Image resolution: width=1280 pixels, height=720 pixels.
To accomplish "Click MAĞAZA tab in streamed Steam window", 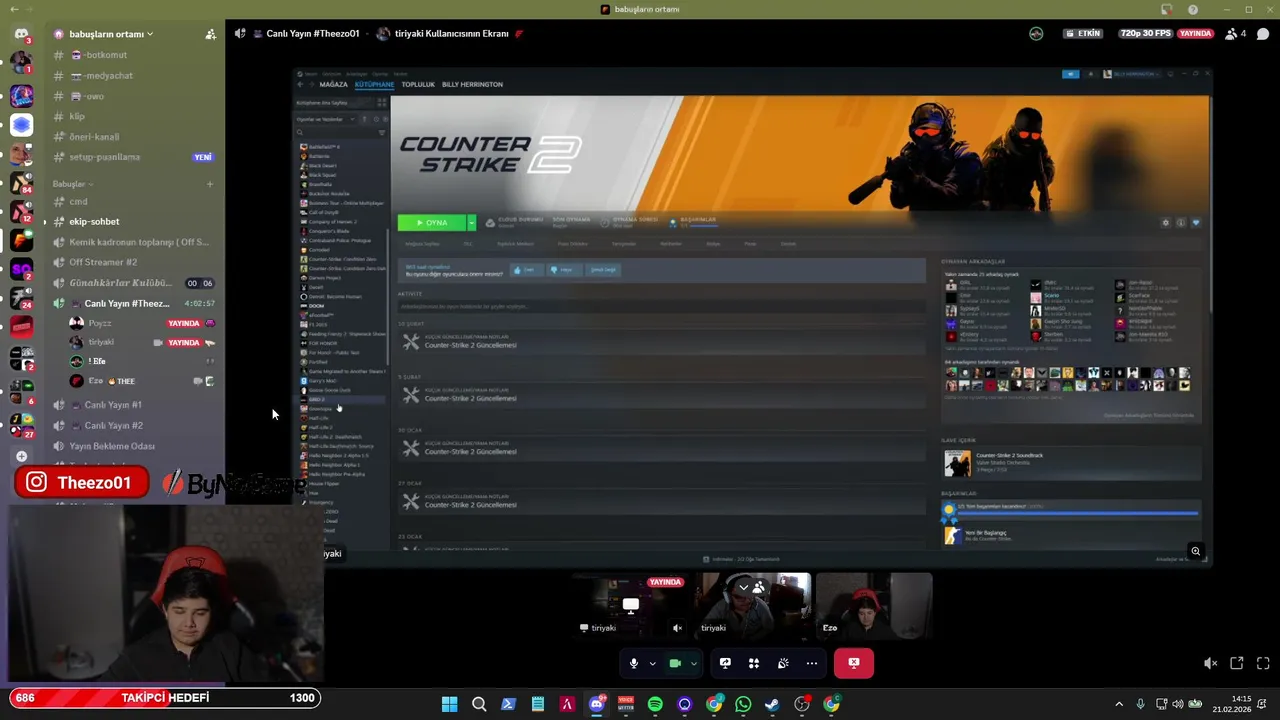I will tap(333, 84).
